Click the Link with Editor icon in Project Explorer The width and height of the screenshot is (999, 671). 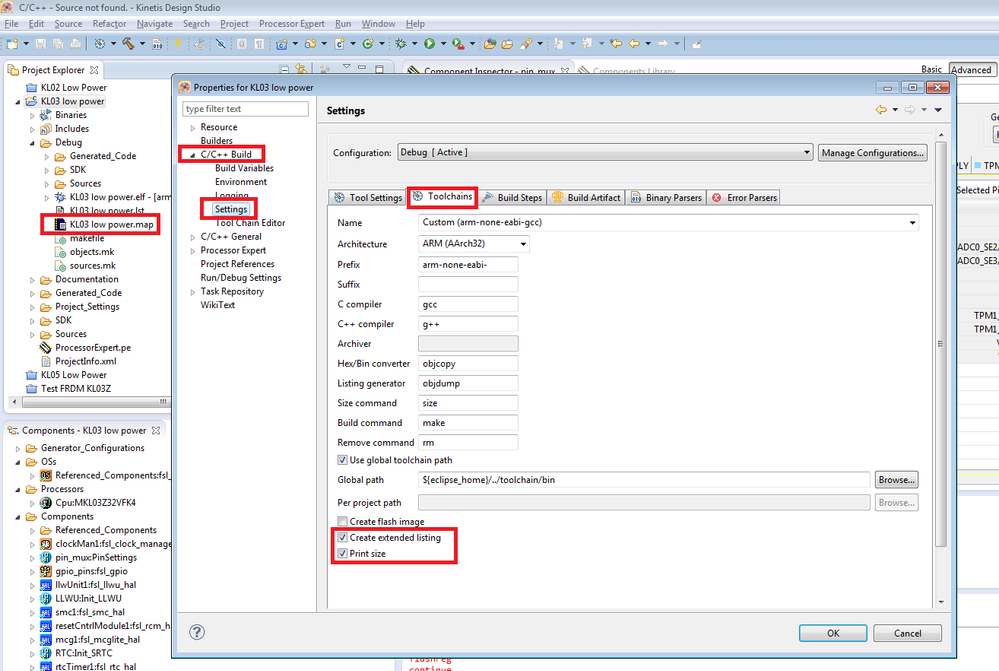pyautogui.click(x=301, y=69)
